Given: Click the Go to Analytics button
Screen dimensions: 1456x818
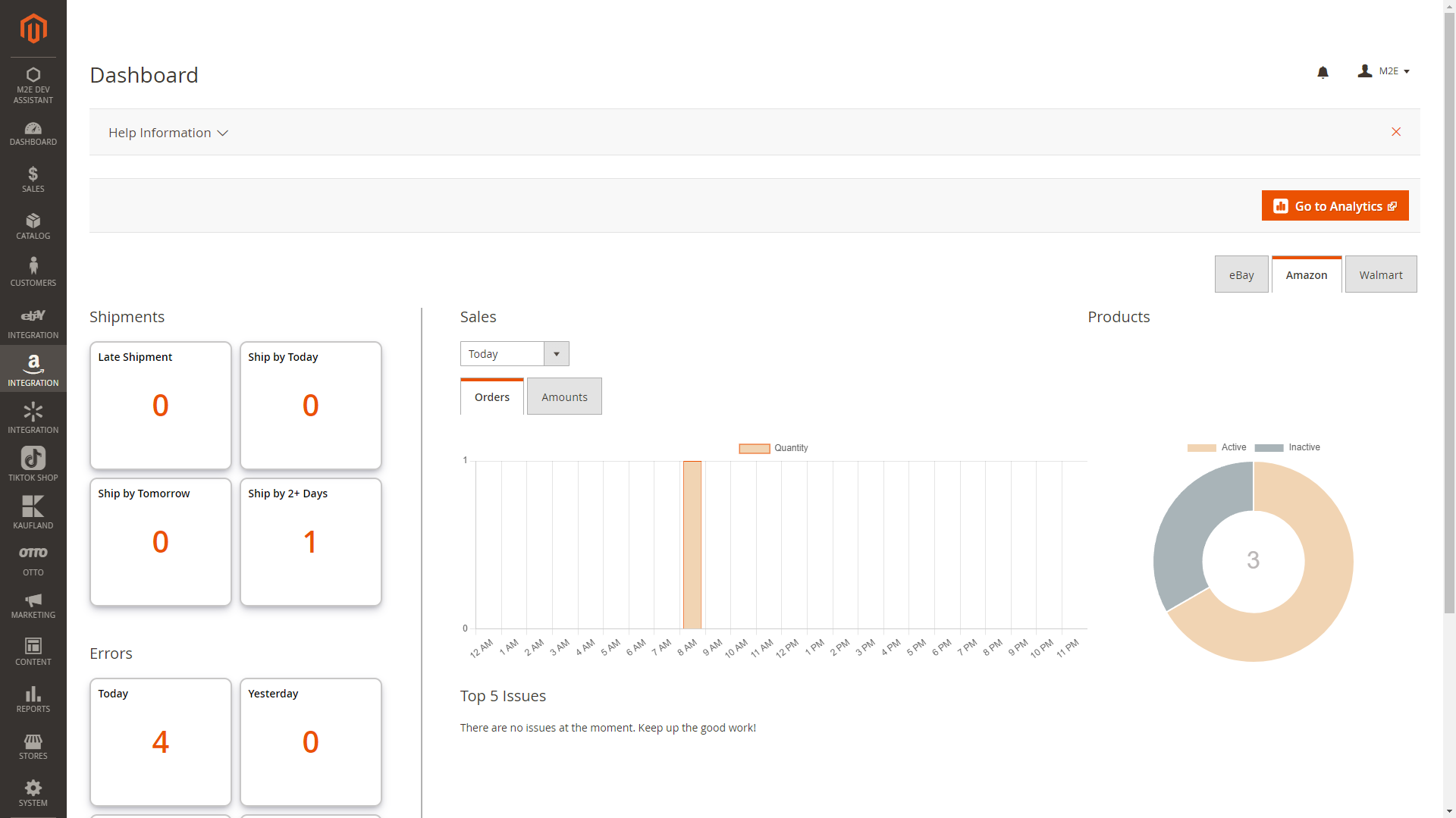Looking at the screenshot, I should pyautogui.click(x=1335, y=206).
